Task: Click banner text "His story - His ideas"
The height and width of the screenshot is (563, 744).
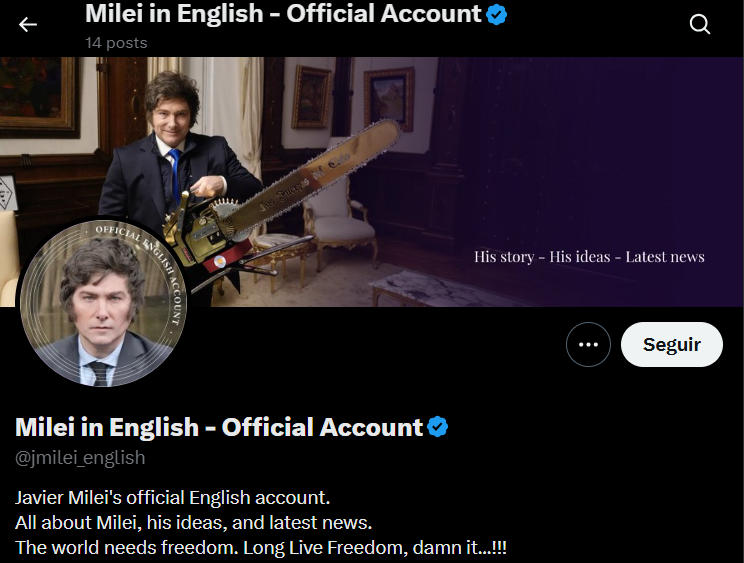Action: (542, 257)
